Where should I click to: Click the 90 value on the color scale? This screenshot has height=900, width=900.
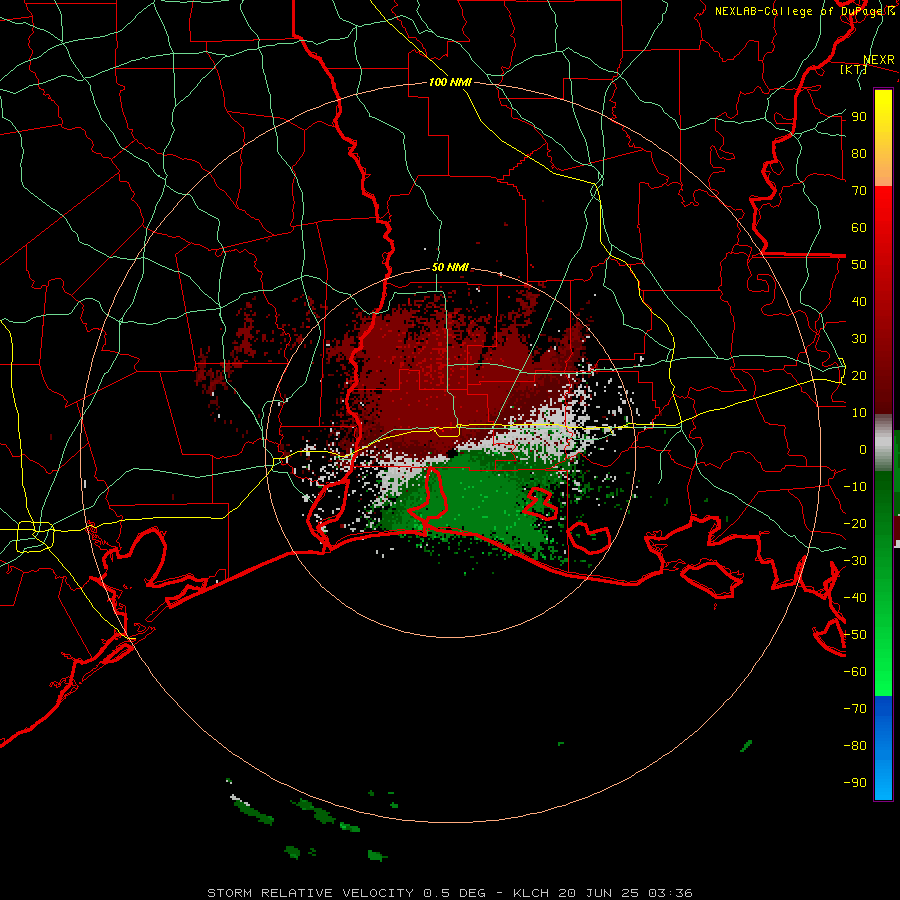(859, 117)
